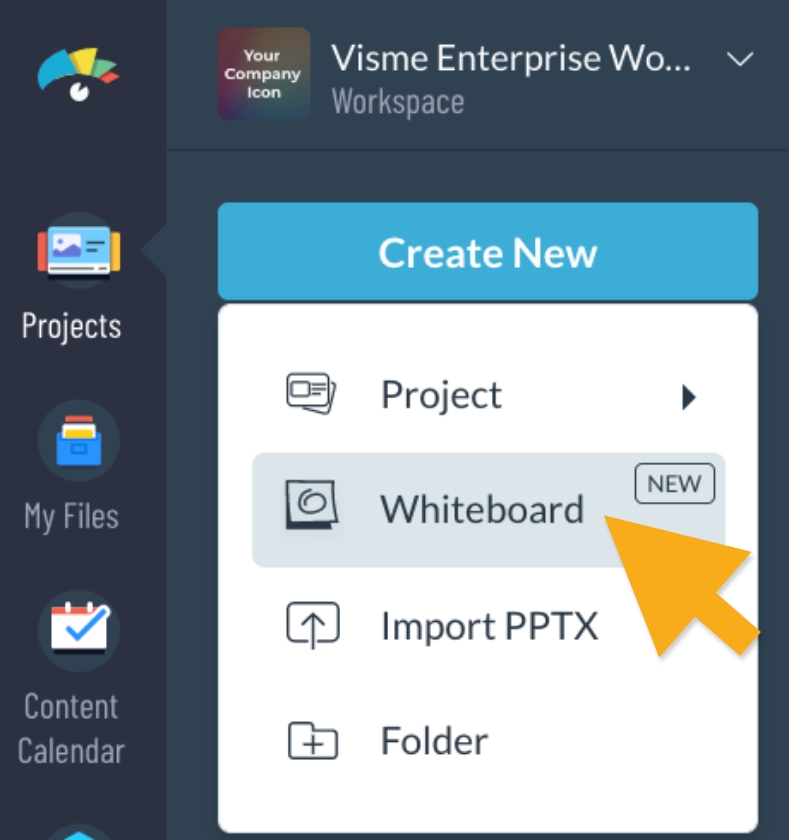790x840 pixels.
Task: Click the Your Company Icon thumbnail
Action: [263, 74]
